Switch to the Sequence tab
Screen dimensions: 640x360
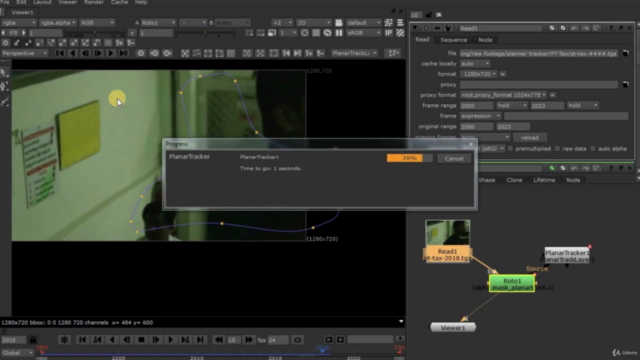click(x=453, y=40)
